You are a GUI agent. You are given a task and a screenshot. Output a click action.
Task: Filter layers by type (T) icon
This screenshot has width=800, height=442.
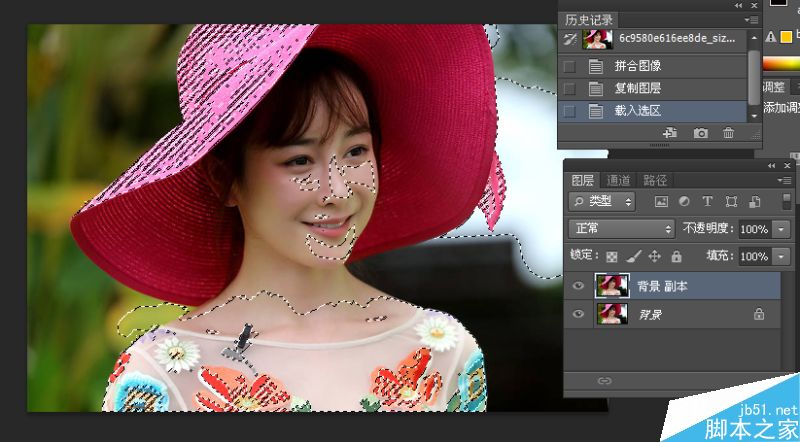pos(707,201)
